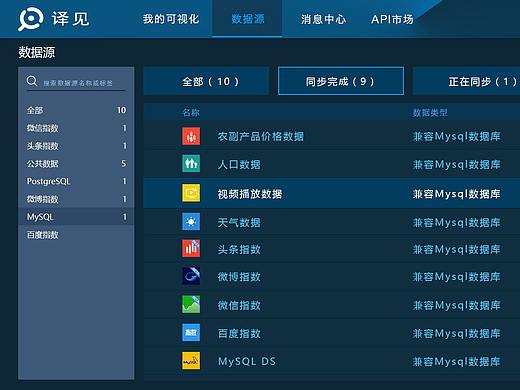Select MySQL category in sidebar
Viewport: 520px width, 390px height.
[76, 217]
